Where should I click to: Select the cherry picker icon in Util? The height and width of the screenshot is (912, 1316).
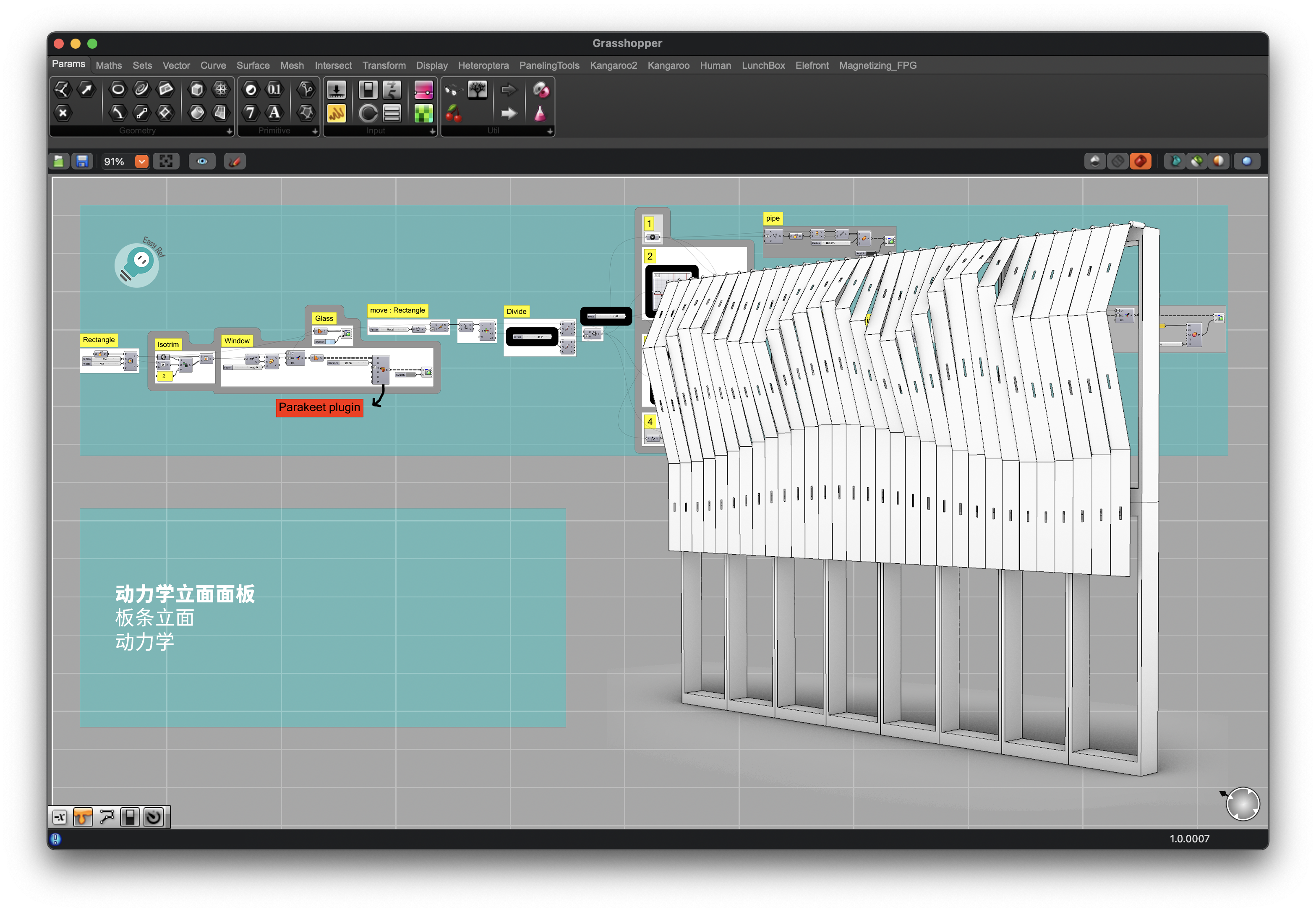pyautogui.click(x=453, y=113)
